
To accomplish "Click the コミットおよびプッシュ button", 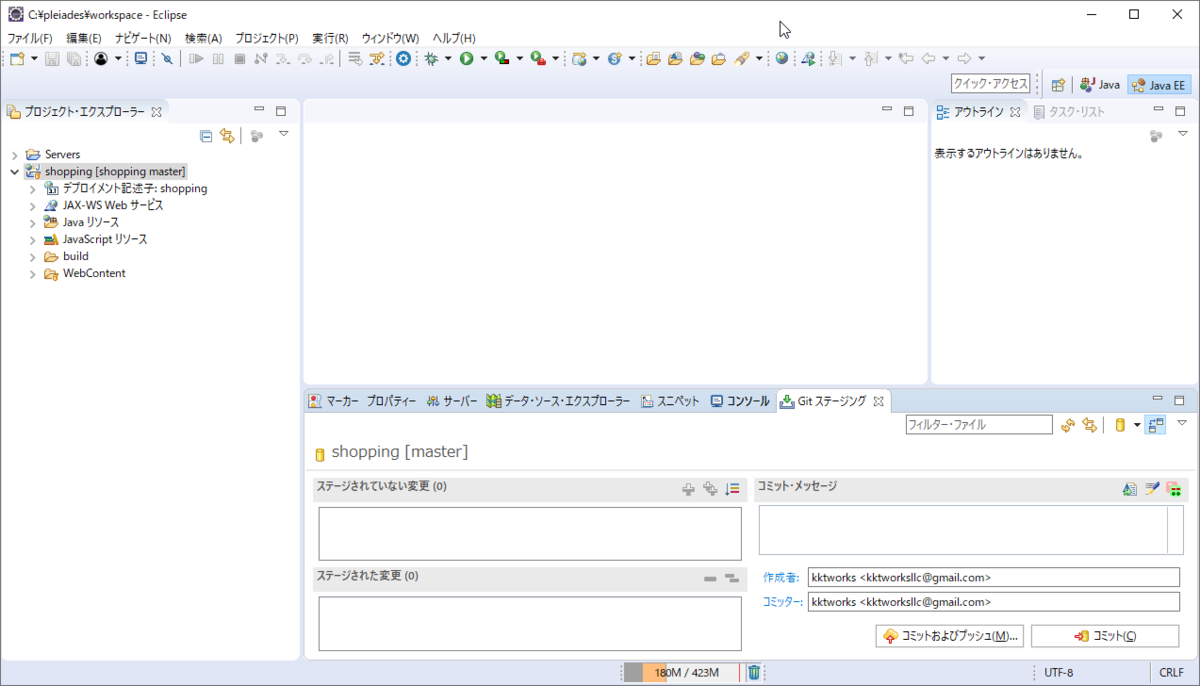I will pyautogui.click(x=950, y=636).
